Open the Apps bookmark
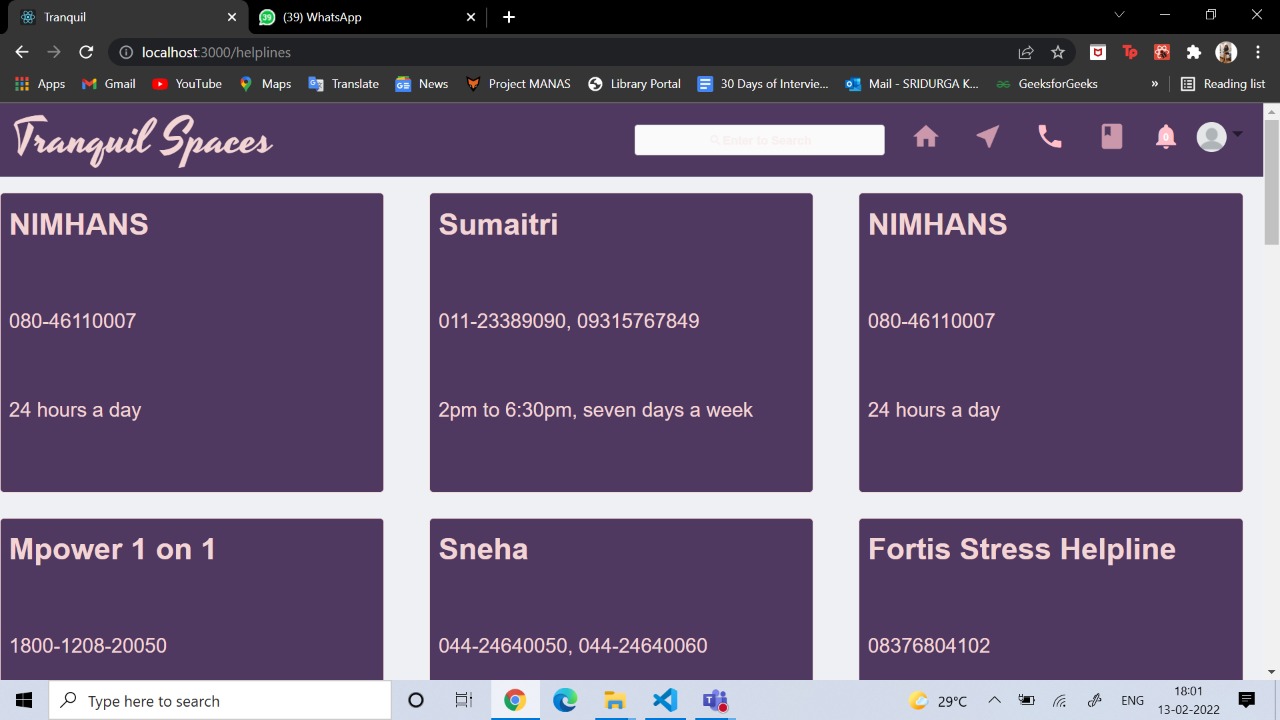Viewport: 1280px width, 720px height. 40,84
